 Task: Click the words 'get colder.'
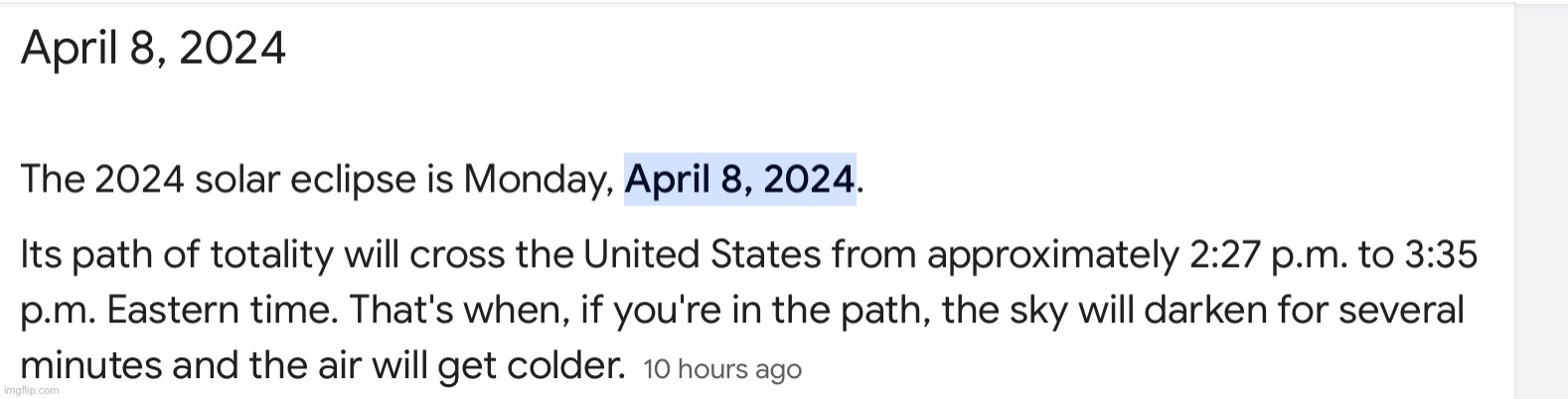click(x=532, y=366)
